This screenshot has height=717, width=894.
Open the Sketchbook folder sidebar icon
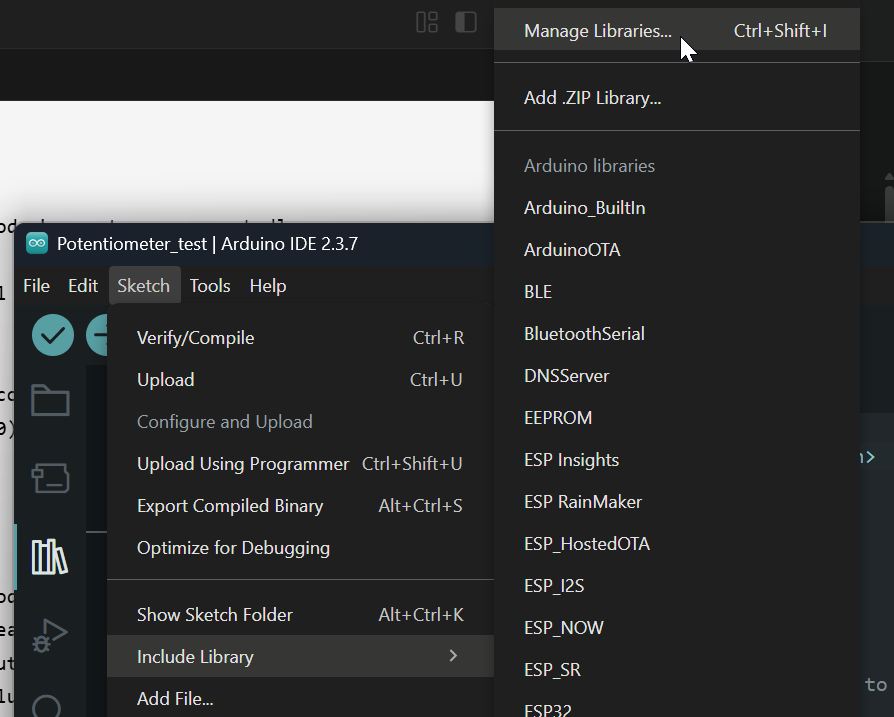(x=50, y=401)
